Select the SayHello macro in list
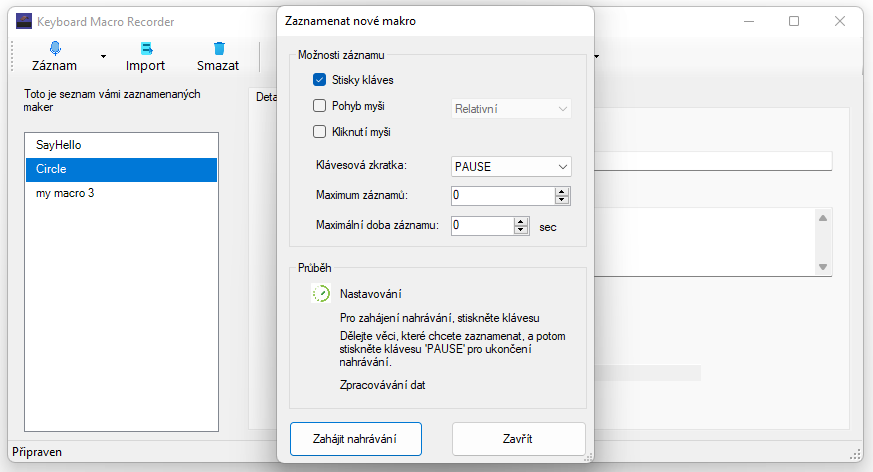The image size is (873, 472). click(x=120, y=145)
